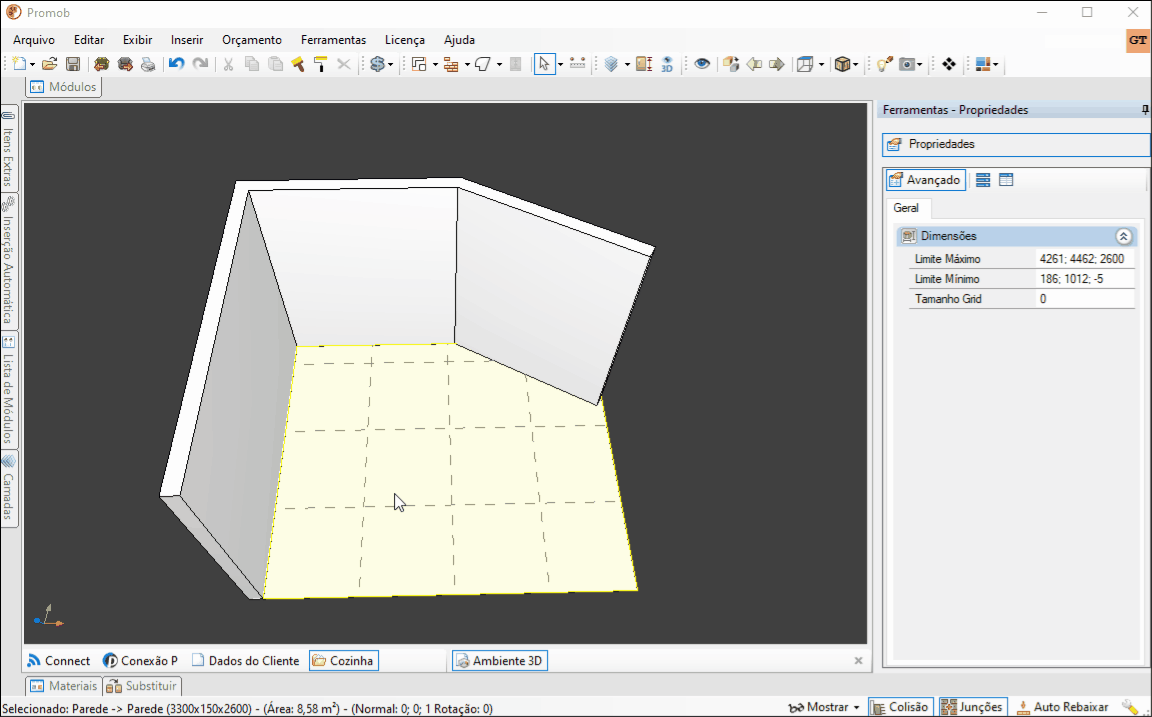The image size is (1152, 717).
Task: Click the brick wall builder icon
Action: click(451, 65)
